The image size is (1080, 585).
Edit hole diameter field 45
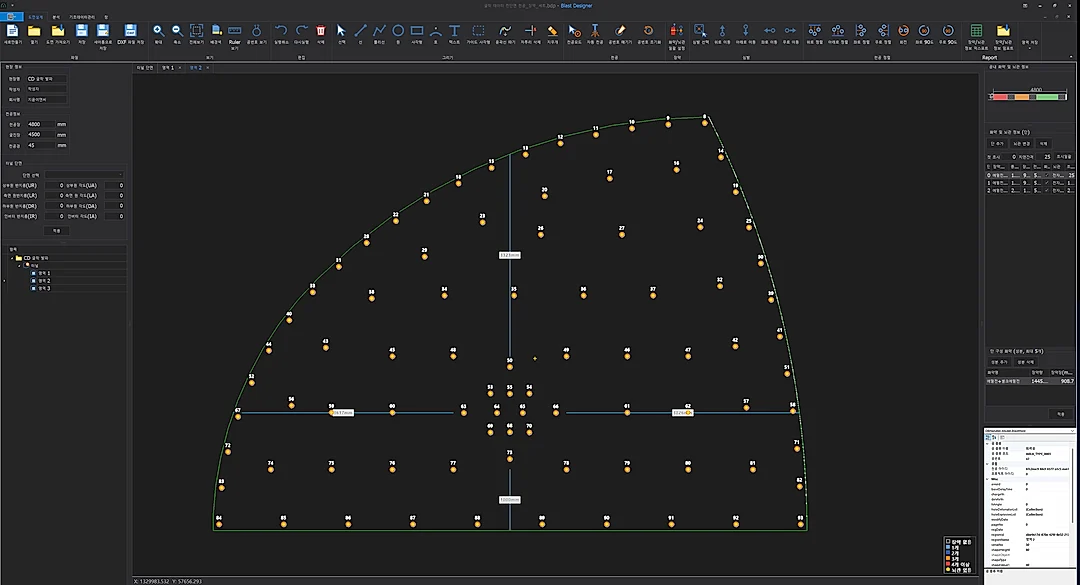pyautogui.click(x=40, y=145)
